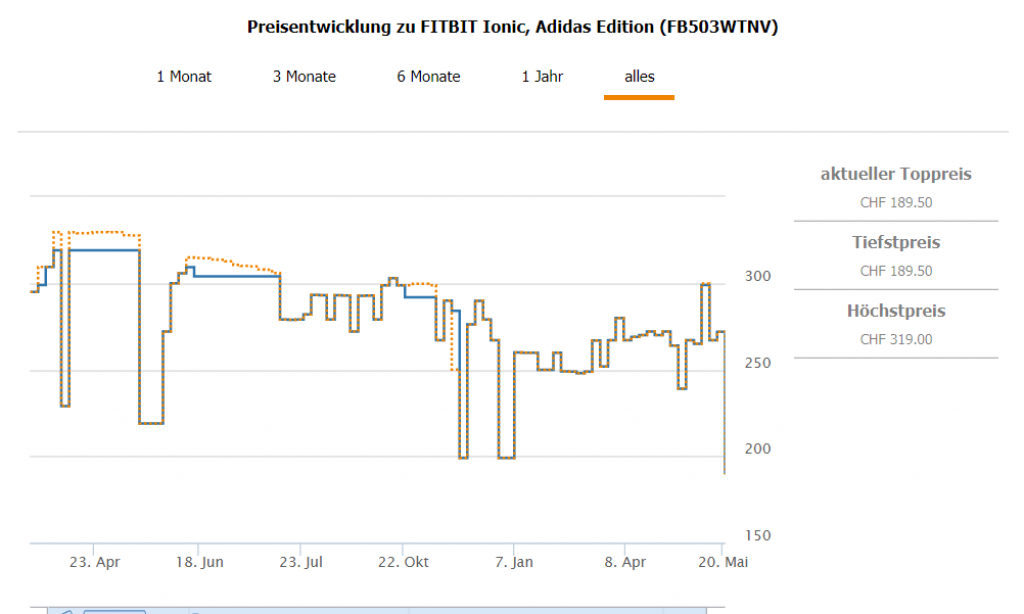Click the 20. Mai date axis label
This screenshot has height=614, width=1024.
pos(723,563)
